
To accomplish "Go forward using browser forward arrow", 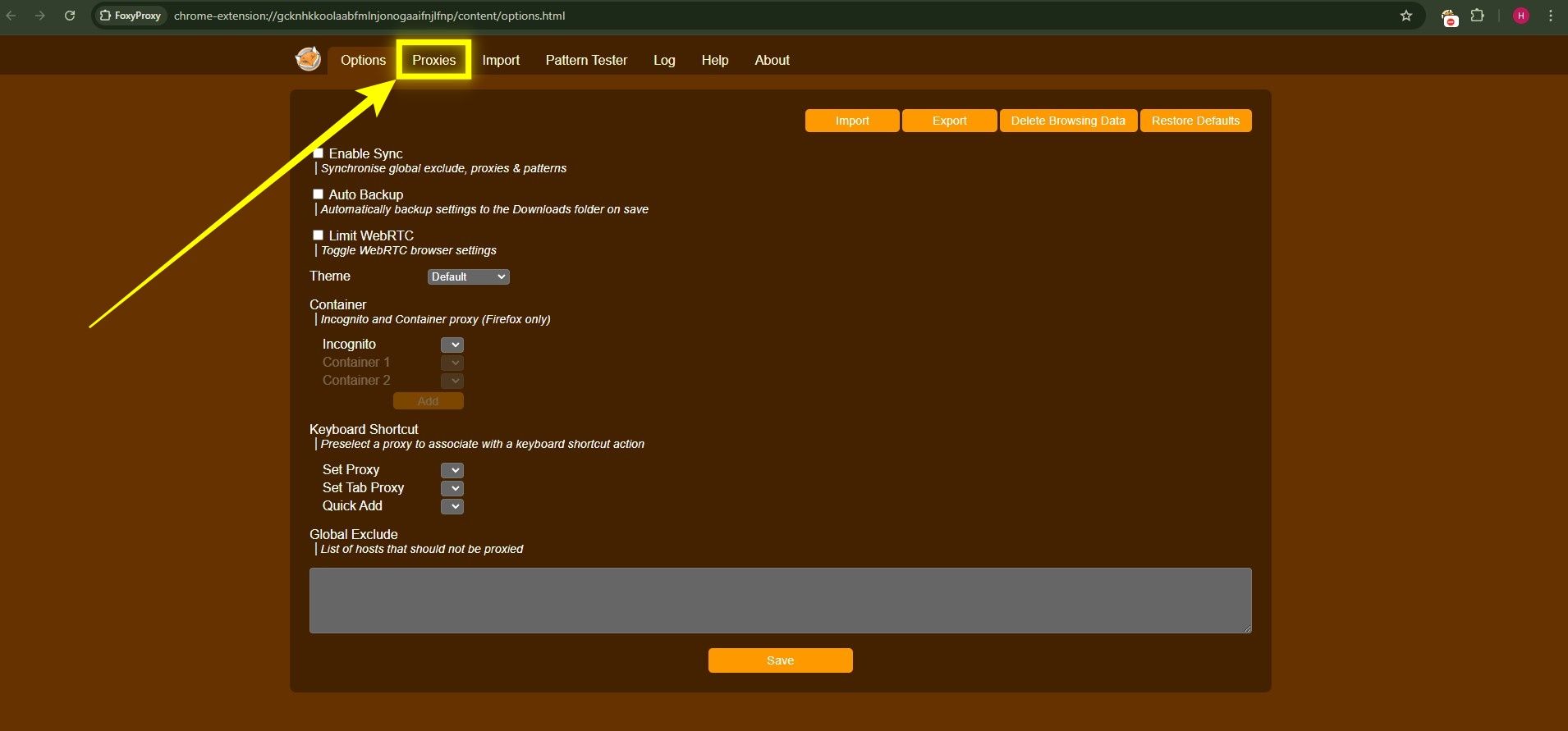I will click(39, 16).
